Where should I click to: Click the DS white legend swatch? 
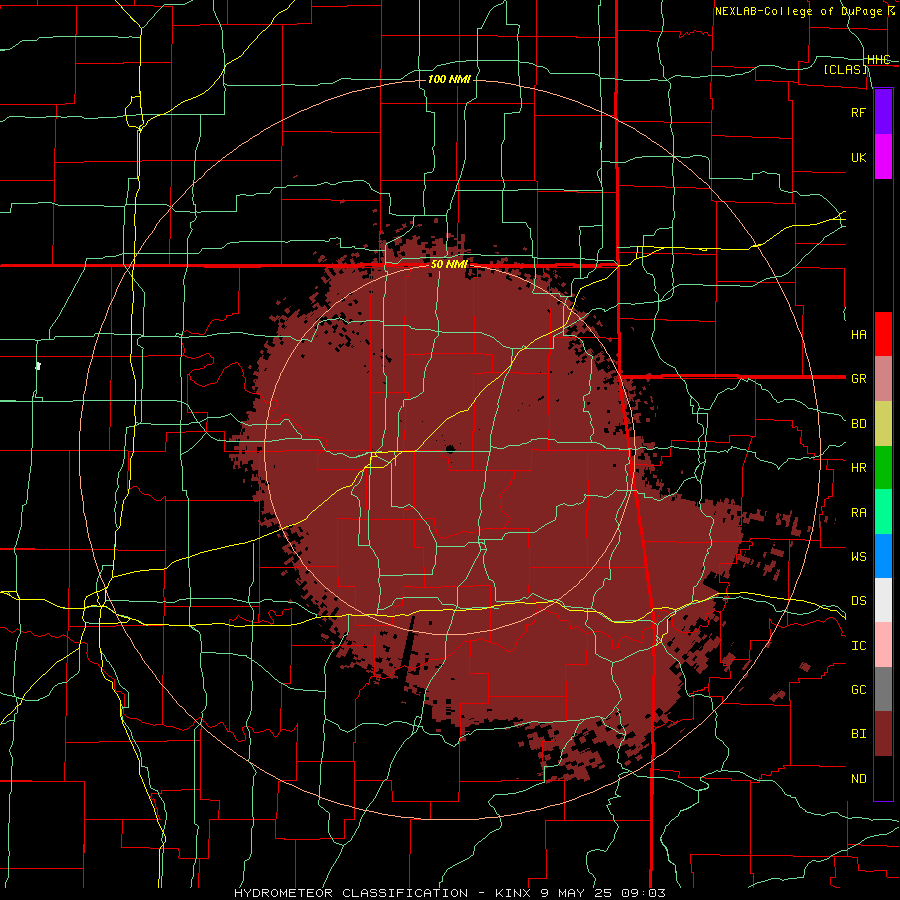(883, 600)
